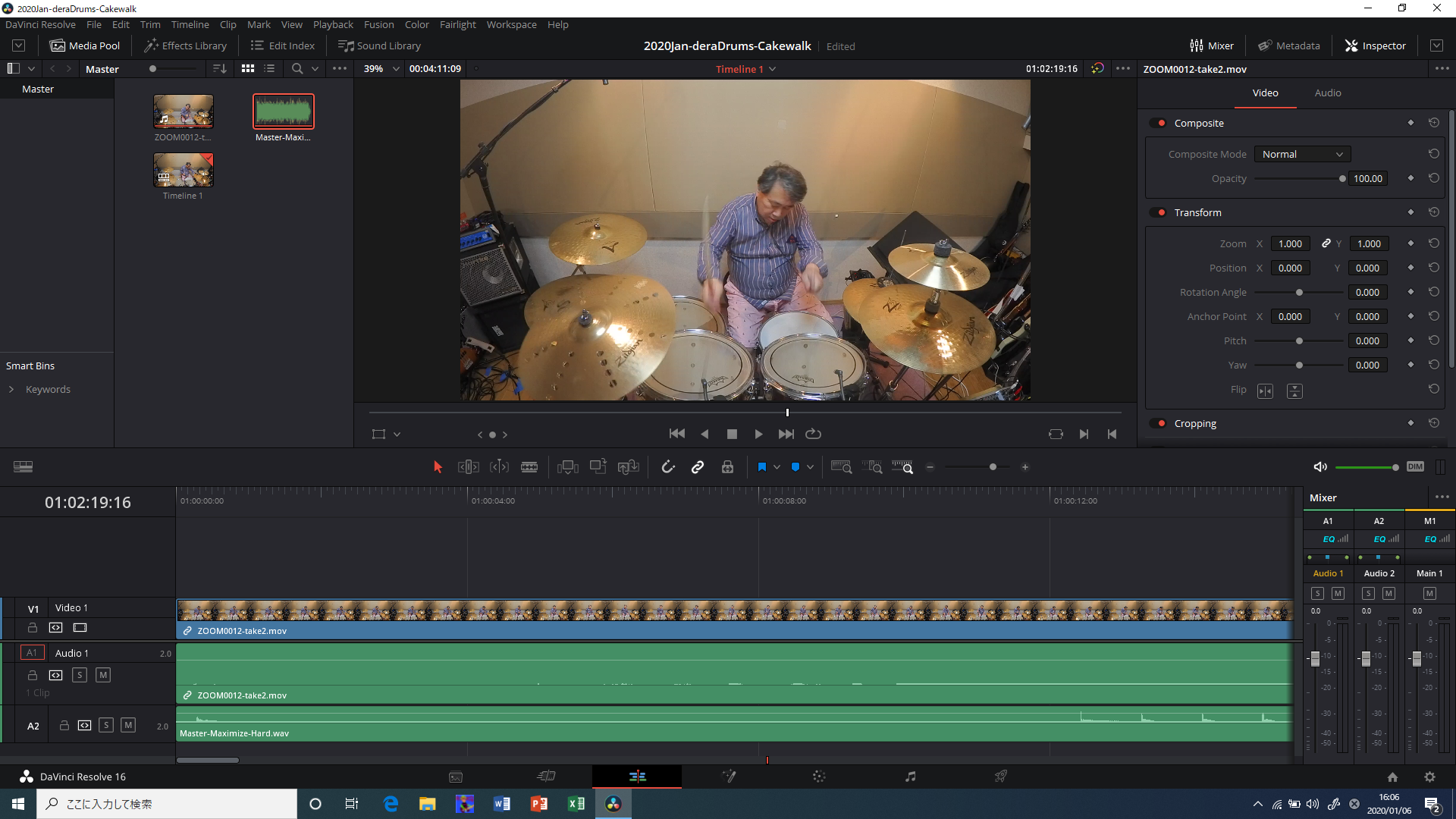
Task: Solo Audio 1 track in timeline header
Action: (x=80, y=675)
